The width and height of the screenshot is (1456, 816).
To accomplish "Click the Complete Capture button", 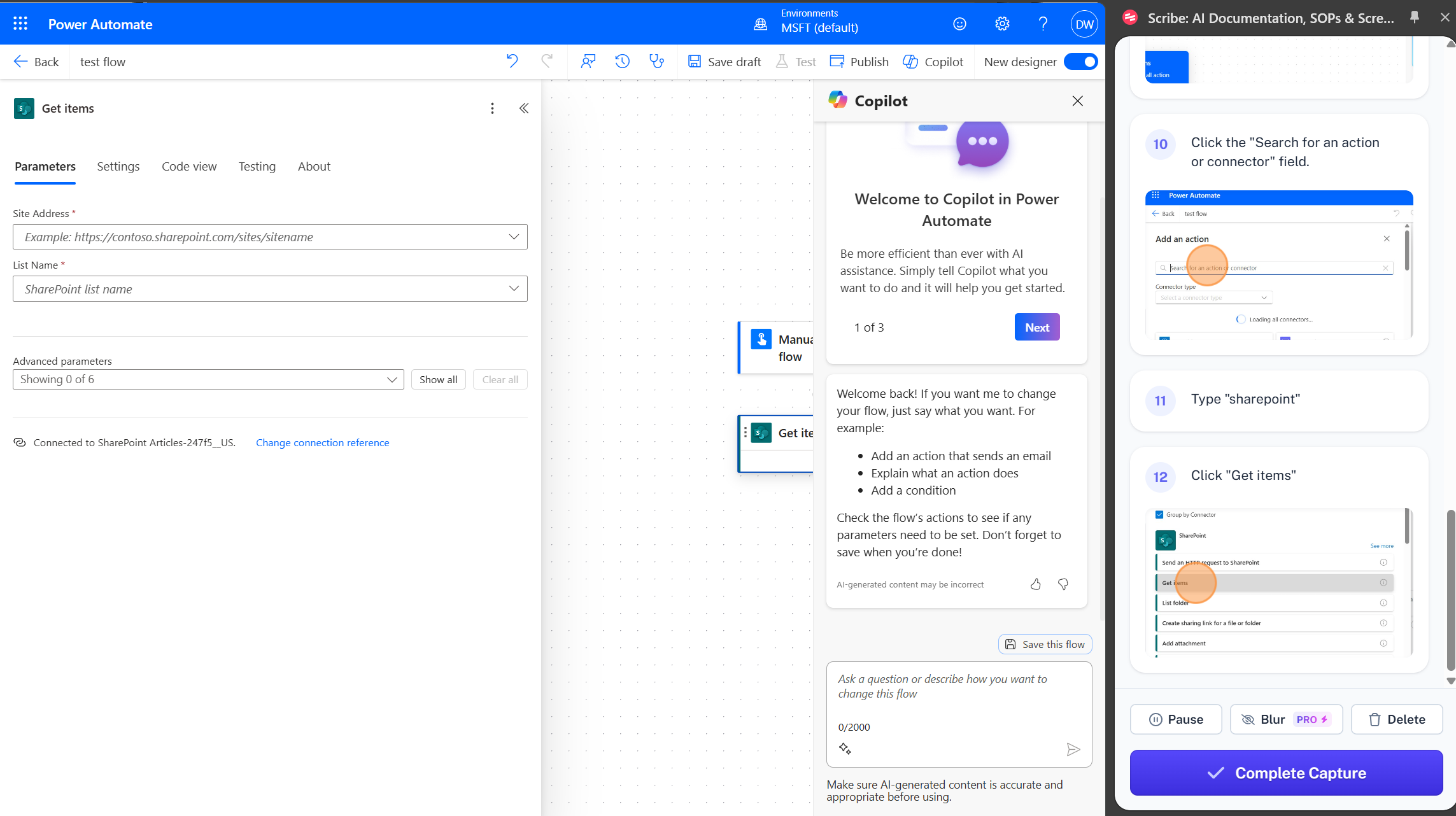I will (x=1286, y=773).
